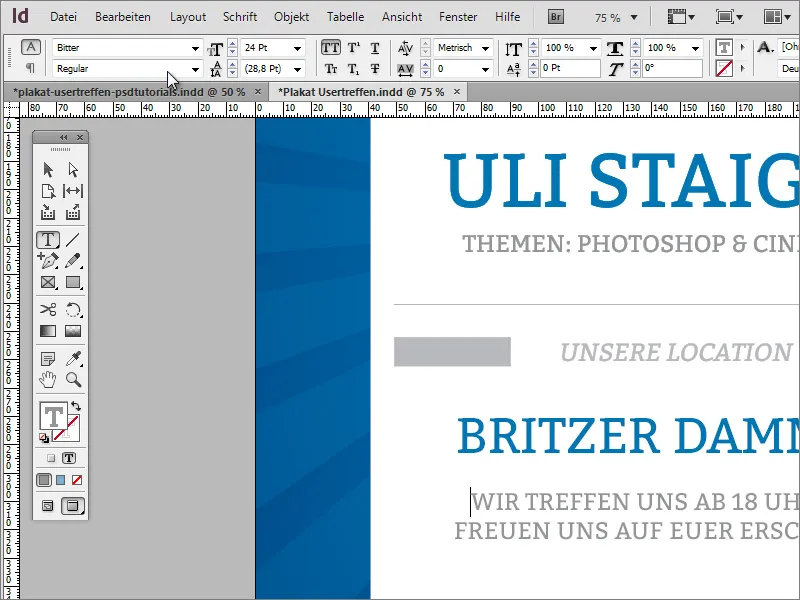Select the Gradient Feather tool

tap(73, 331)
